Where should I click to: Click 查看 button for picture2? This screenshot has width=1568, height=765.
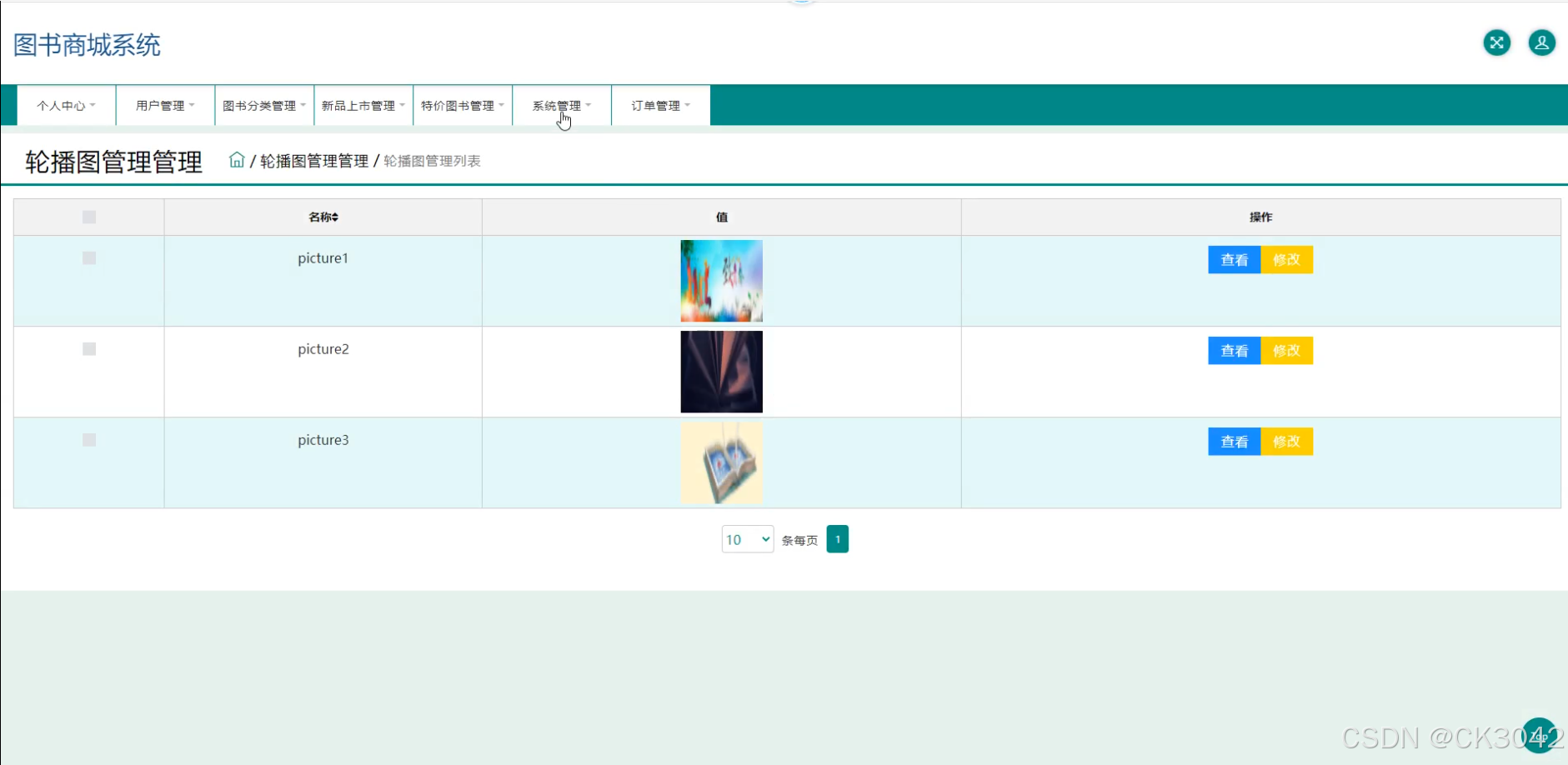1235,351
